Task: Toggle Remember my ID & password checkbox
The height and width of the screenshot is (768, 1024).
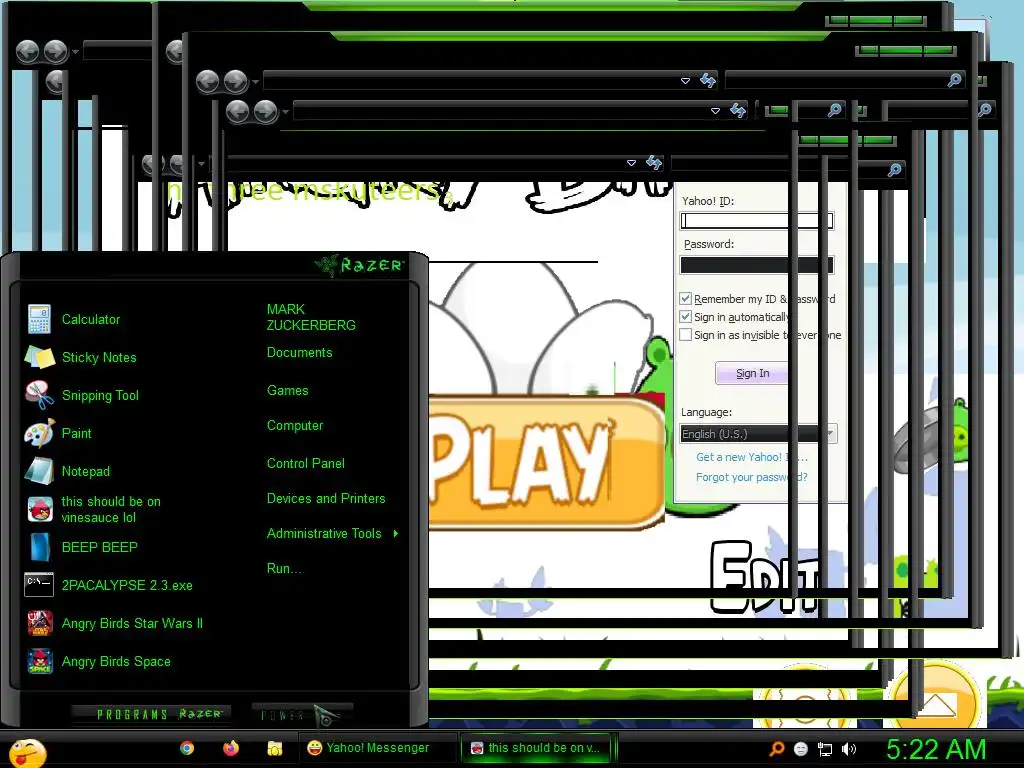Action: tap(686, 298)
